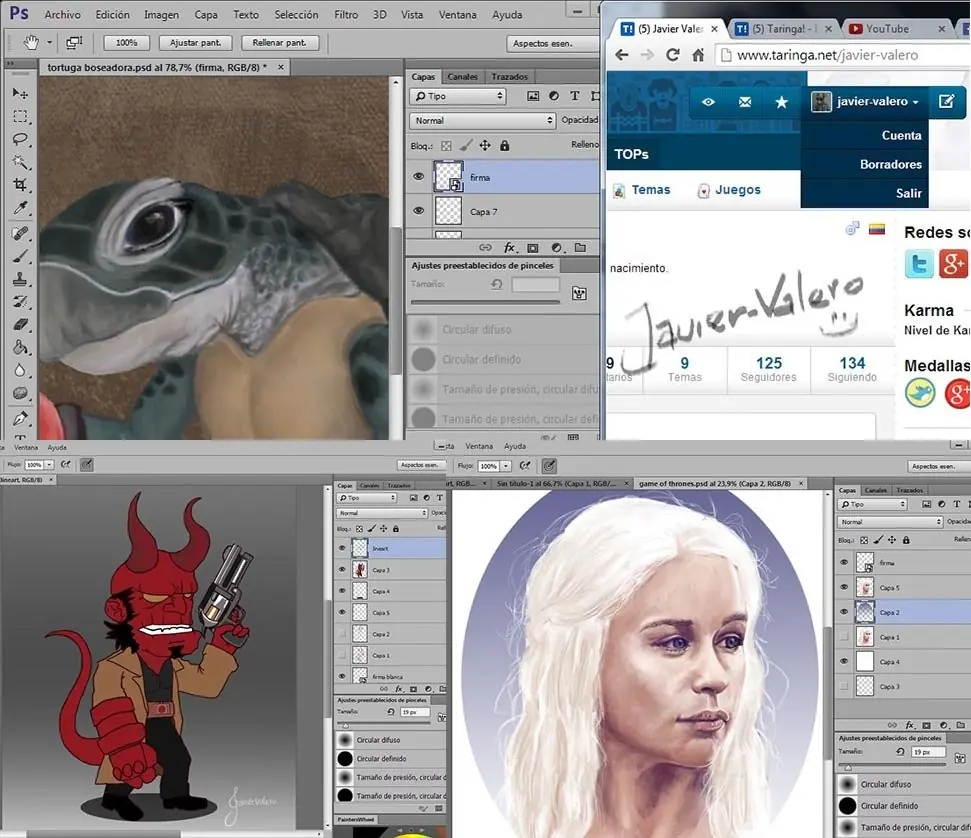The image size is (971, 838).
Task: Hide firma layer in bottom-right Photoshop
Action: [844, 562]
